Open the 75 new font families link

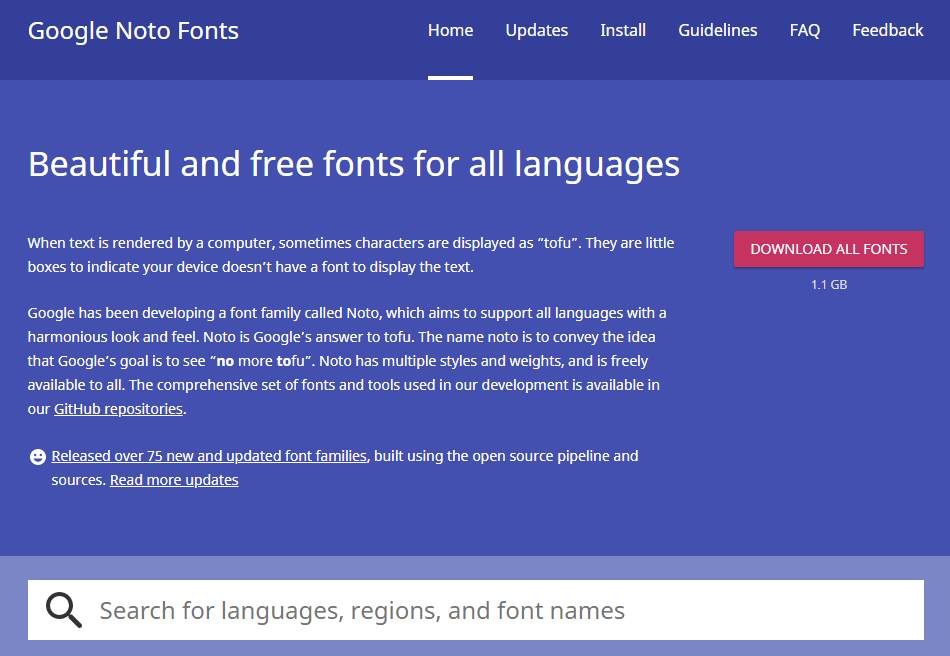[209, 456]
